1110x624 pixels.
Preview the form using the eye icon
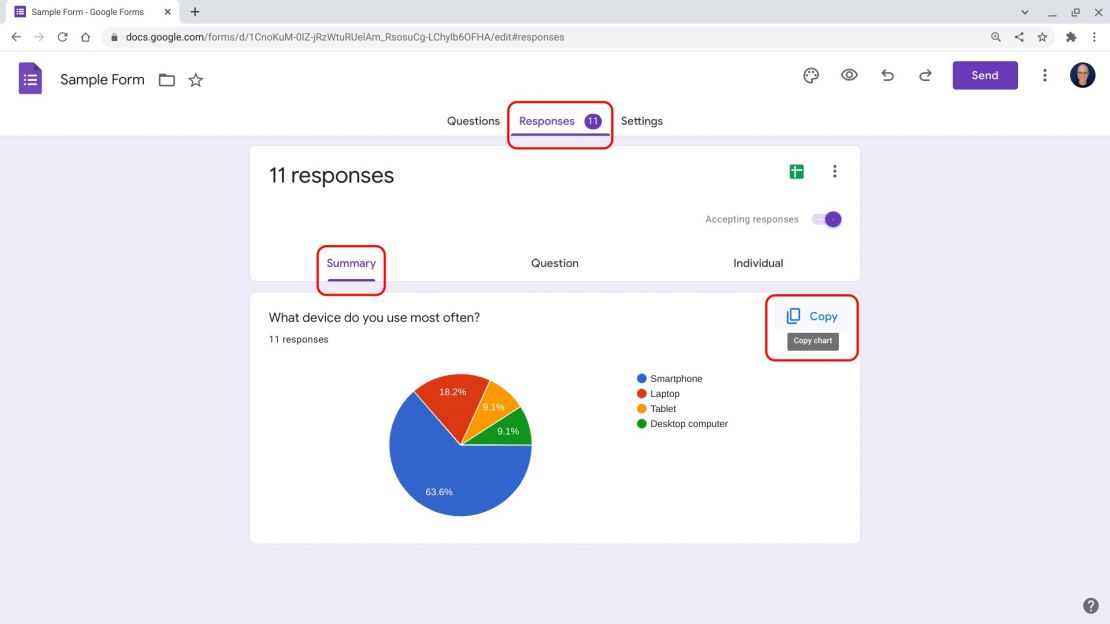(849, 74)
